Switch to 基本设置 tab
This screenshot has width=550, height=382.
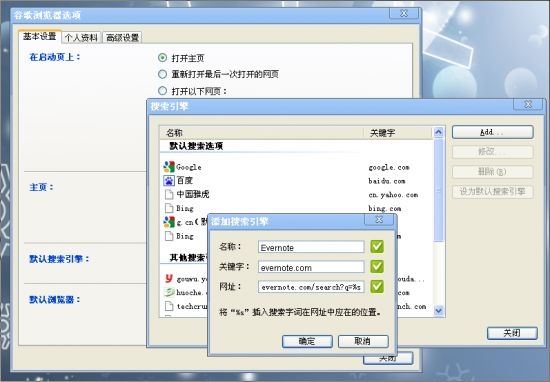40,36
